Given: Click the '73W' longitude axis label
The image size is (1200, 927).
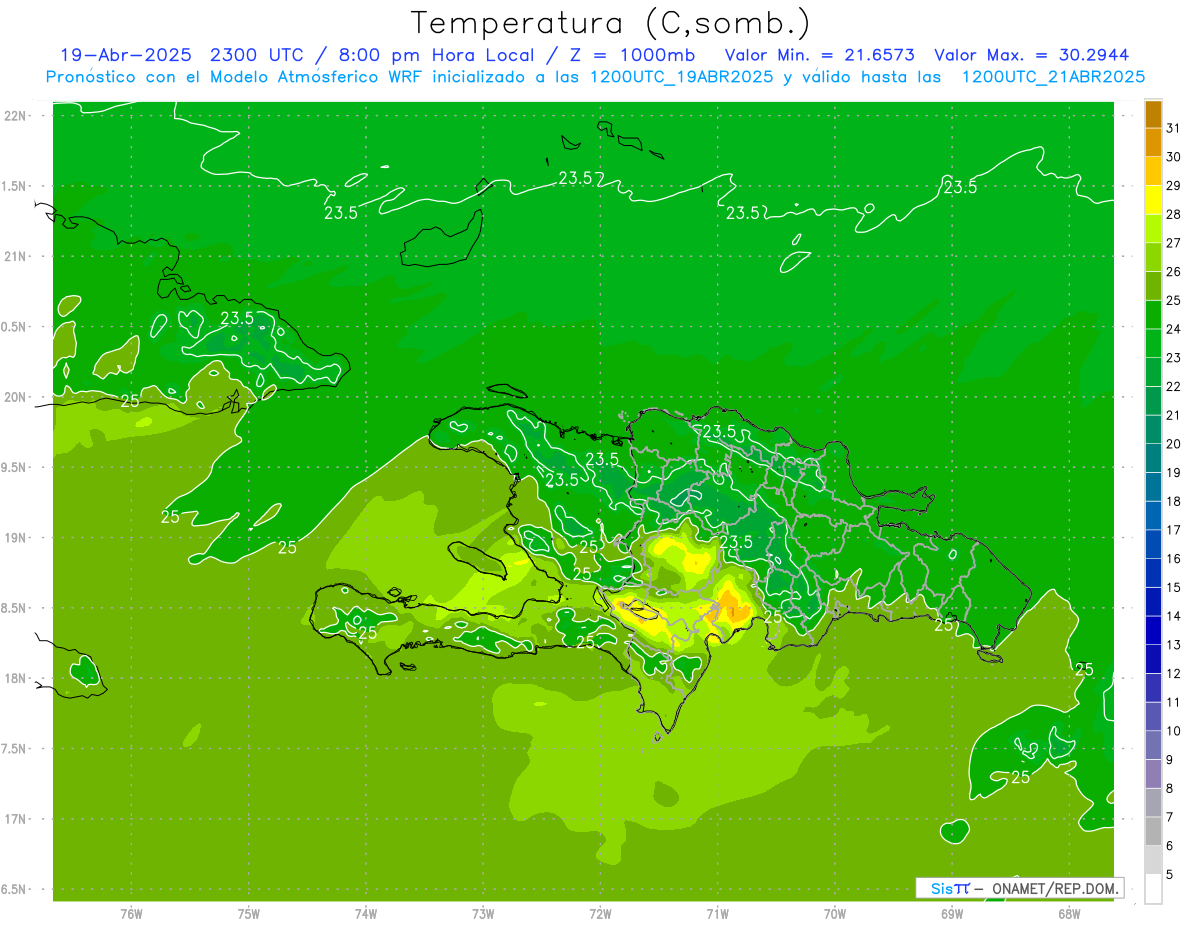Looking at the screenshot, I should pyautogui.click(x=483, y=913).
